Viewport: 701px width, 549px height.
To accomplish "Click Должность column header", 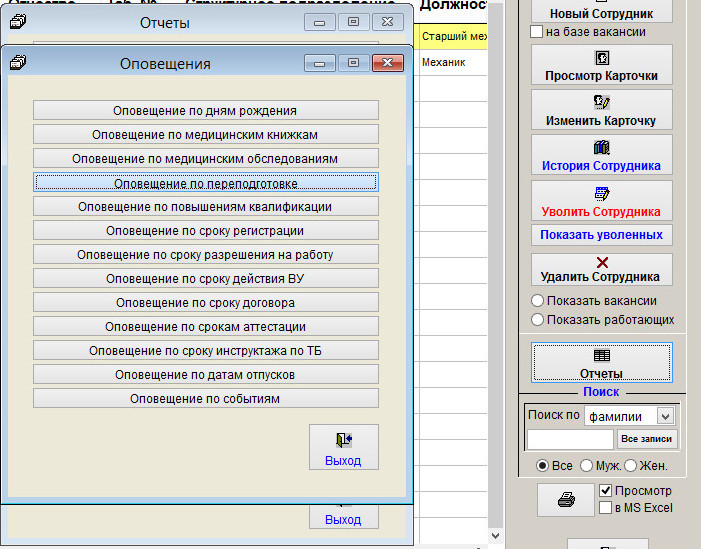I will (x=452, y=6).
